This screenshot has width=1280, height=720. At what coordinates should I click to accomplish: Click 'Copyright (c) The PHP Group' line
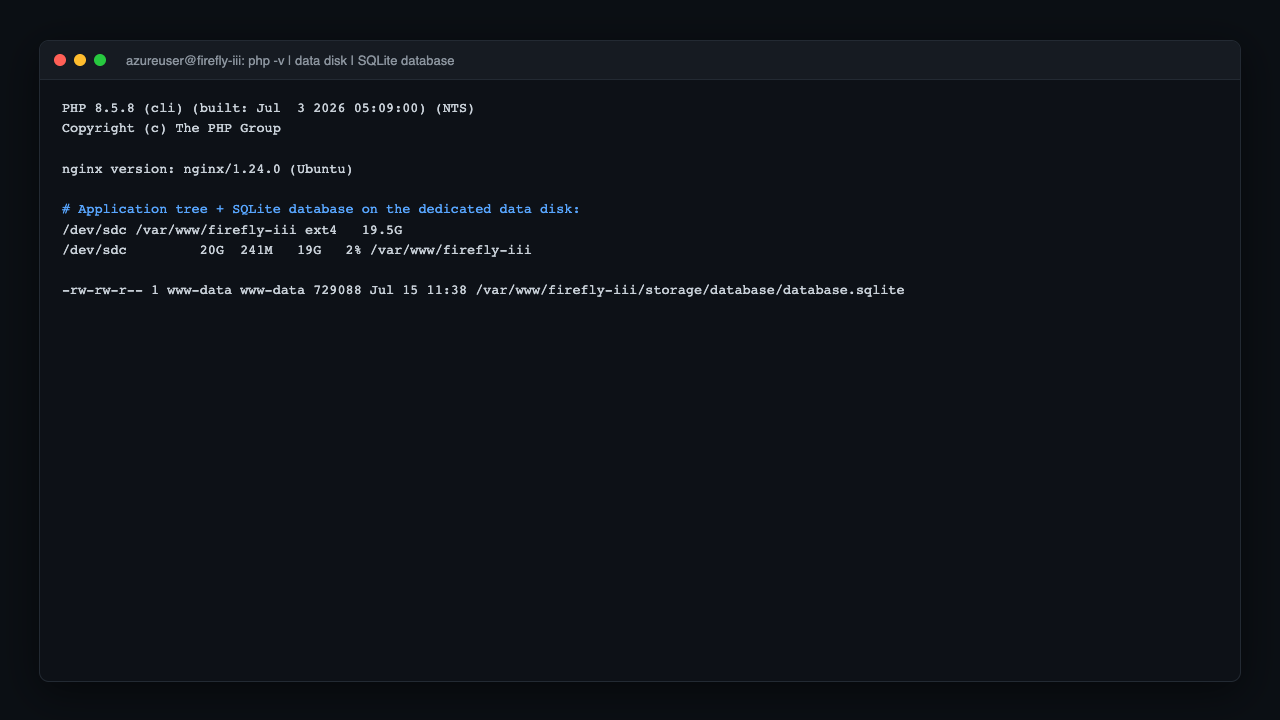[x=171, y=128]
